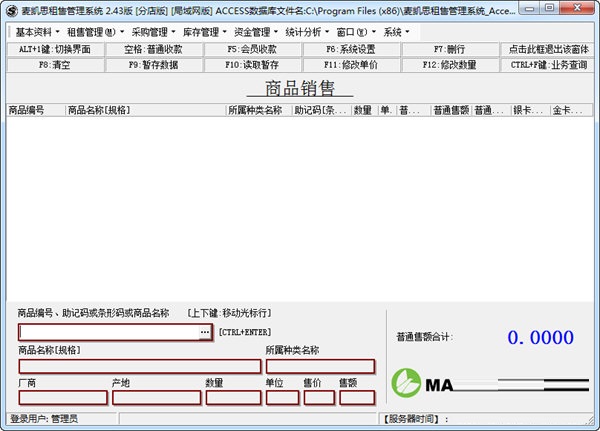The width and height of the screenshot is (600, 431).
Task: Open the 租售管理 menu
Action: point(95,32)
